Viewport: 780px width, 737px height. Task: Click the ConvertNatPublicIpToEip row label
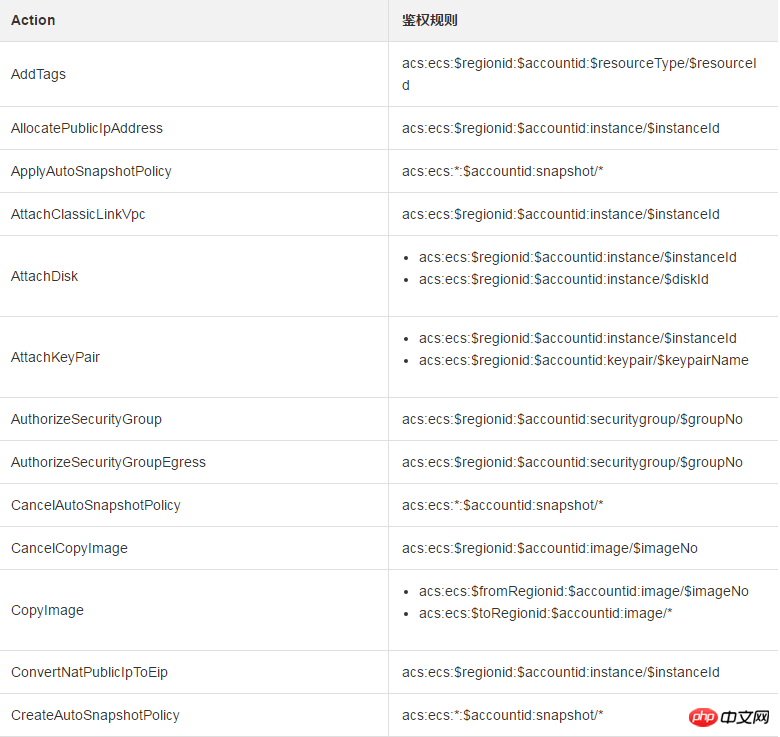(90, 672)
